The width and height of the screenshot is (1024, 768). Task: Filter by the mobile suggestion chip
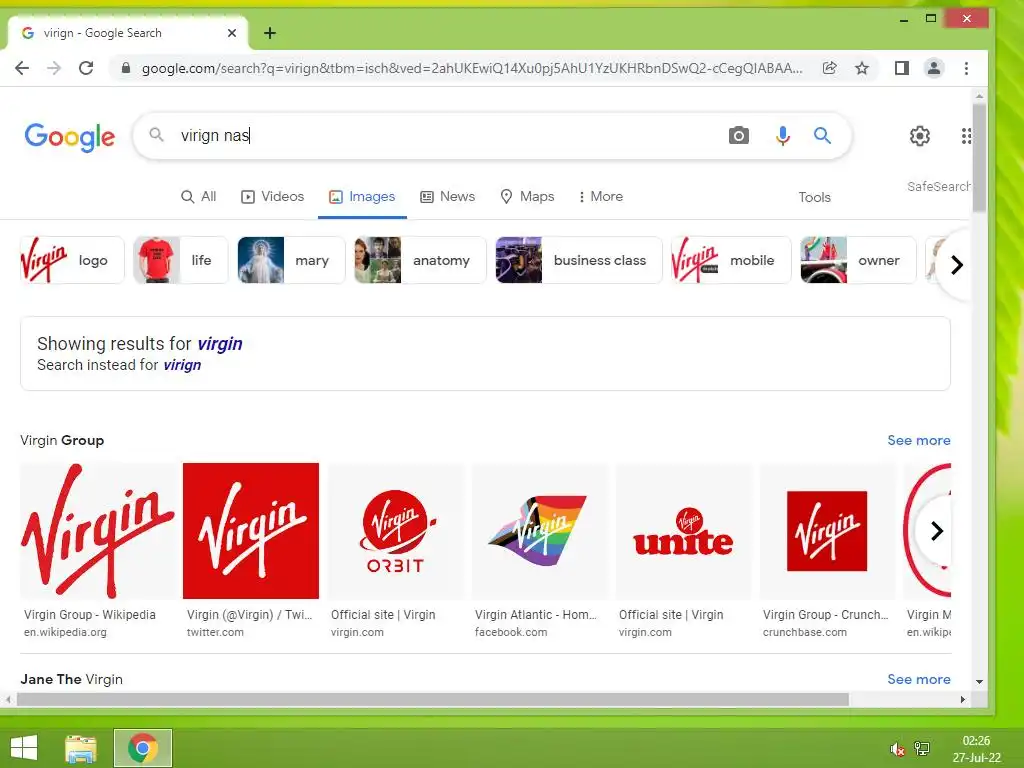(x=731, y=260)
